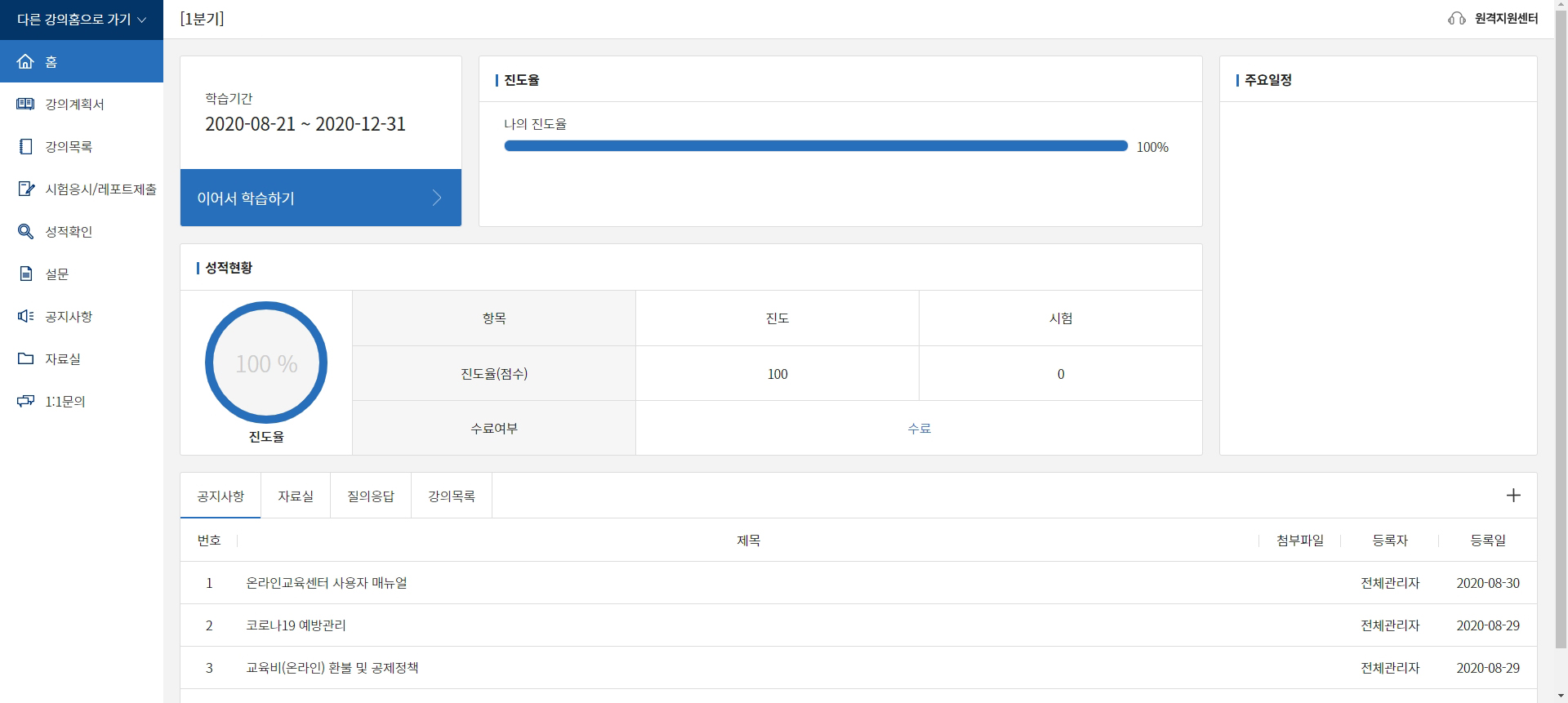
Task: Open the 1:1문의 sidebar menu
Action: point(82,401)
